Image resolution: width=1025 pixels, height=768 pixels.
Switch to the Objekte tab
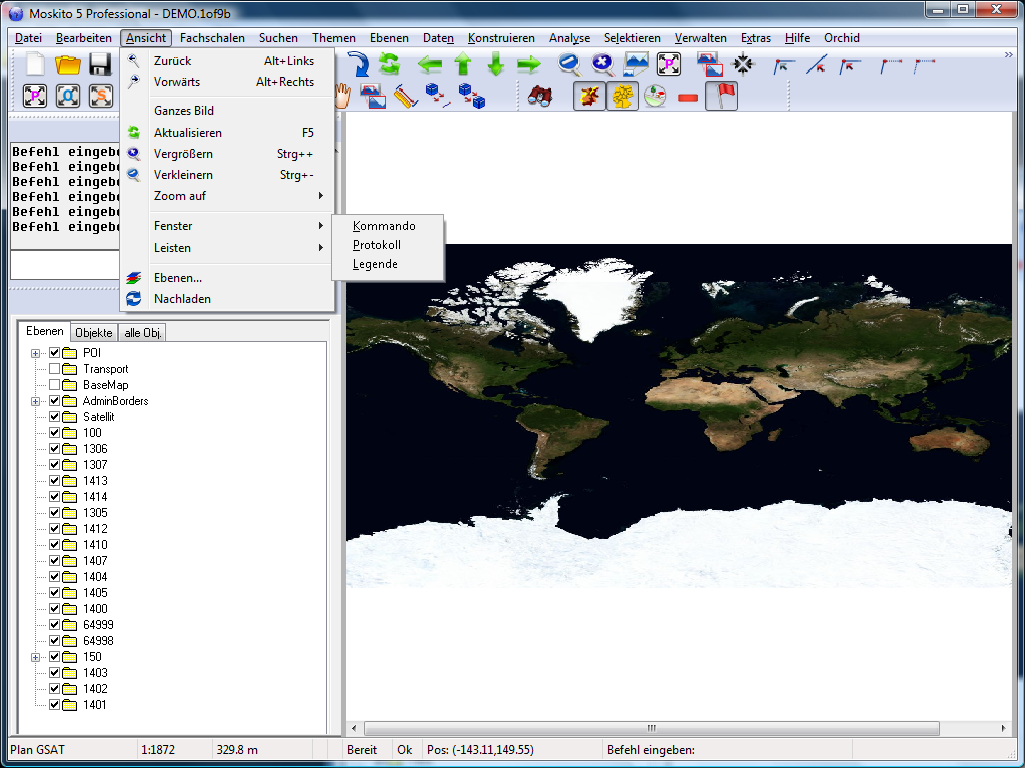94,332
